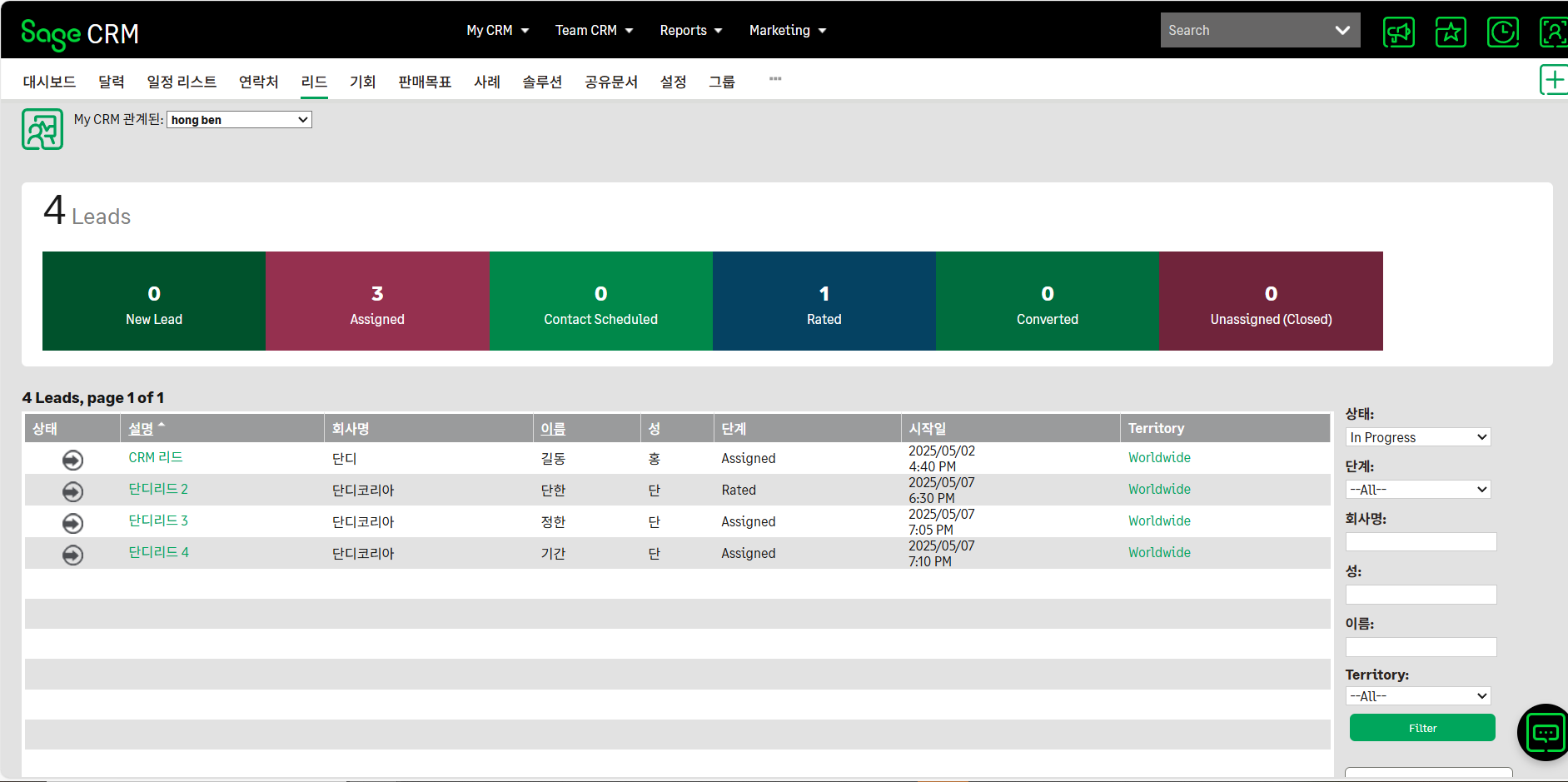
Task: Open the chat bubble help icon
Action: click(1546, 733)
